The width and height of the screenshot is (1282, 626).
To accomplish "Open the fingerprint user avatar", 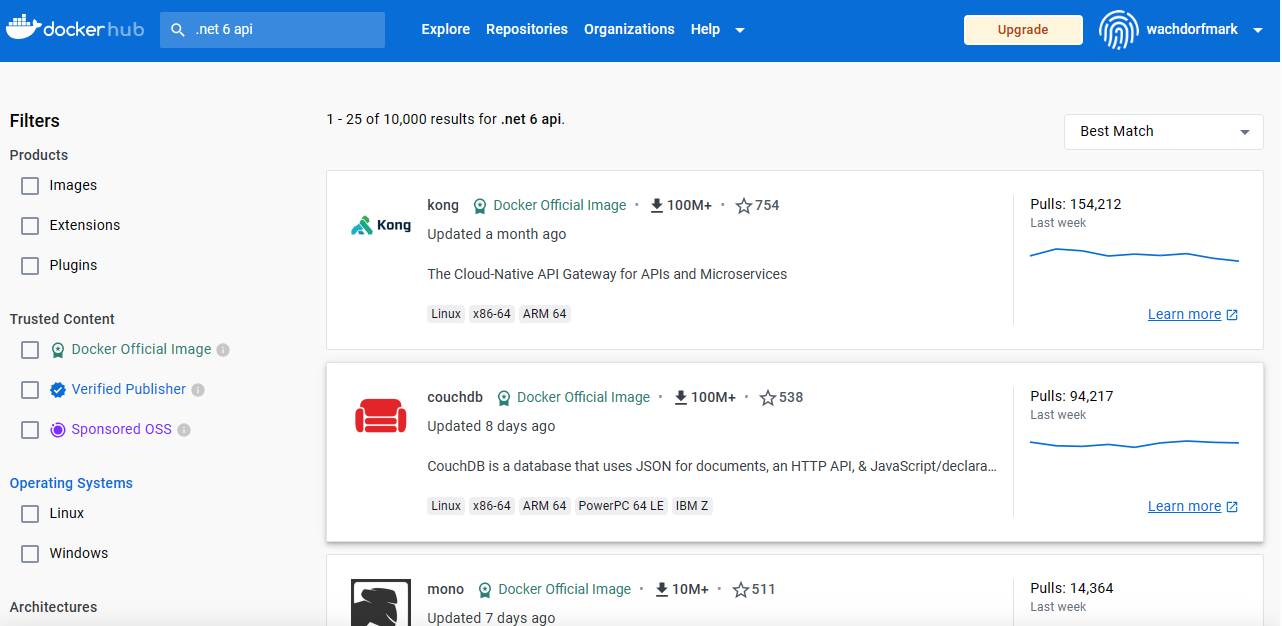I will click(x=1119, y=30).
